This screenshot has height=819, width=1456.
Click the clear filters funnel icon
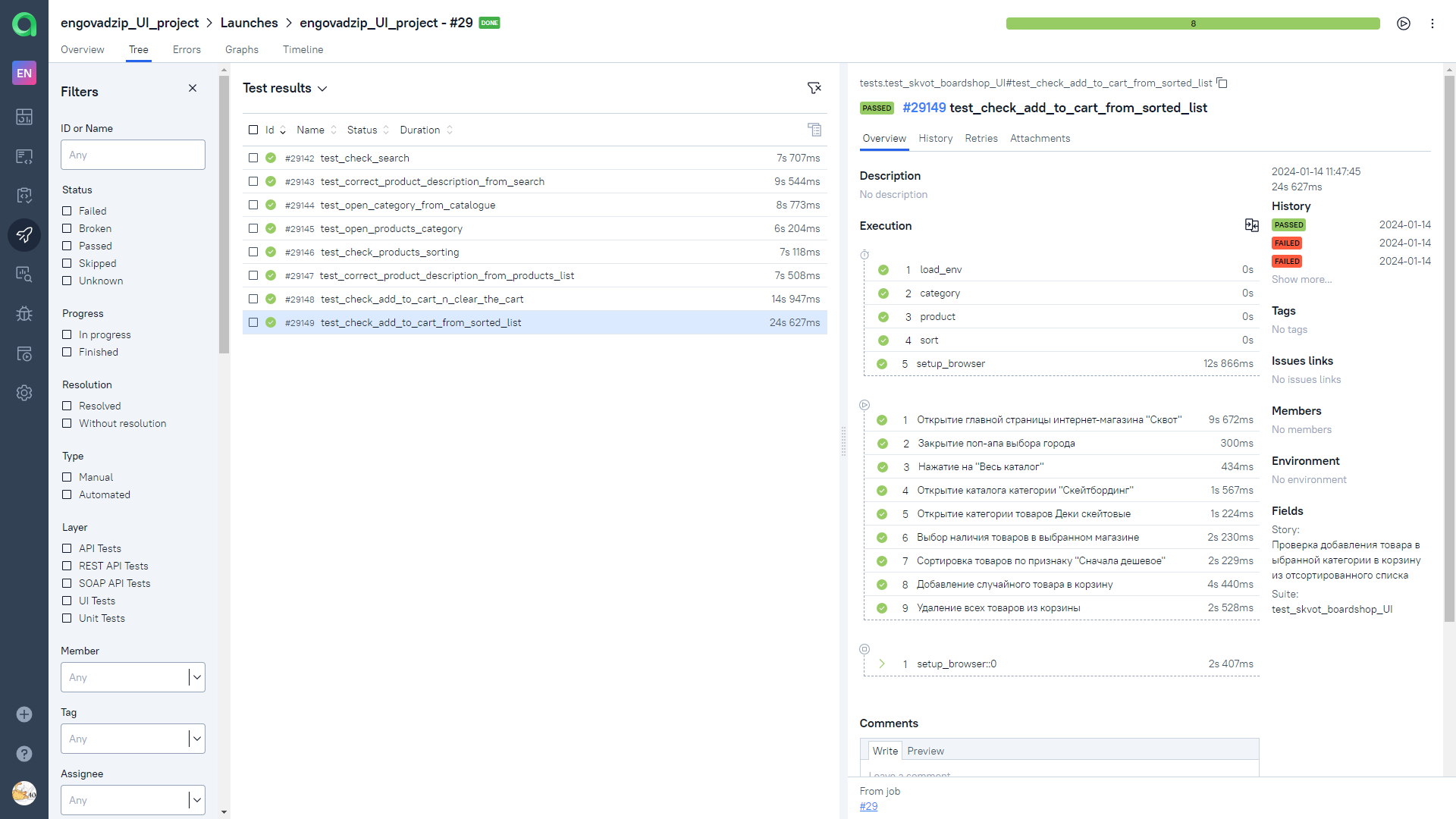click(x=814, y=89)
